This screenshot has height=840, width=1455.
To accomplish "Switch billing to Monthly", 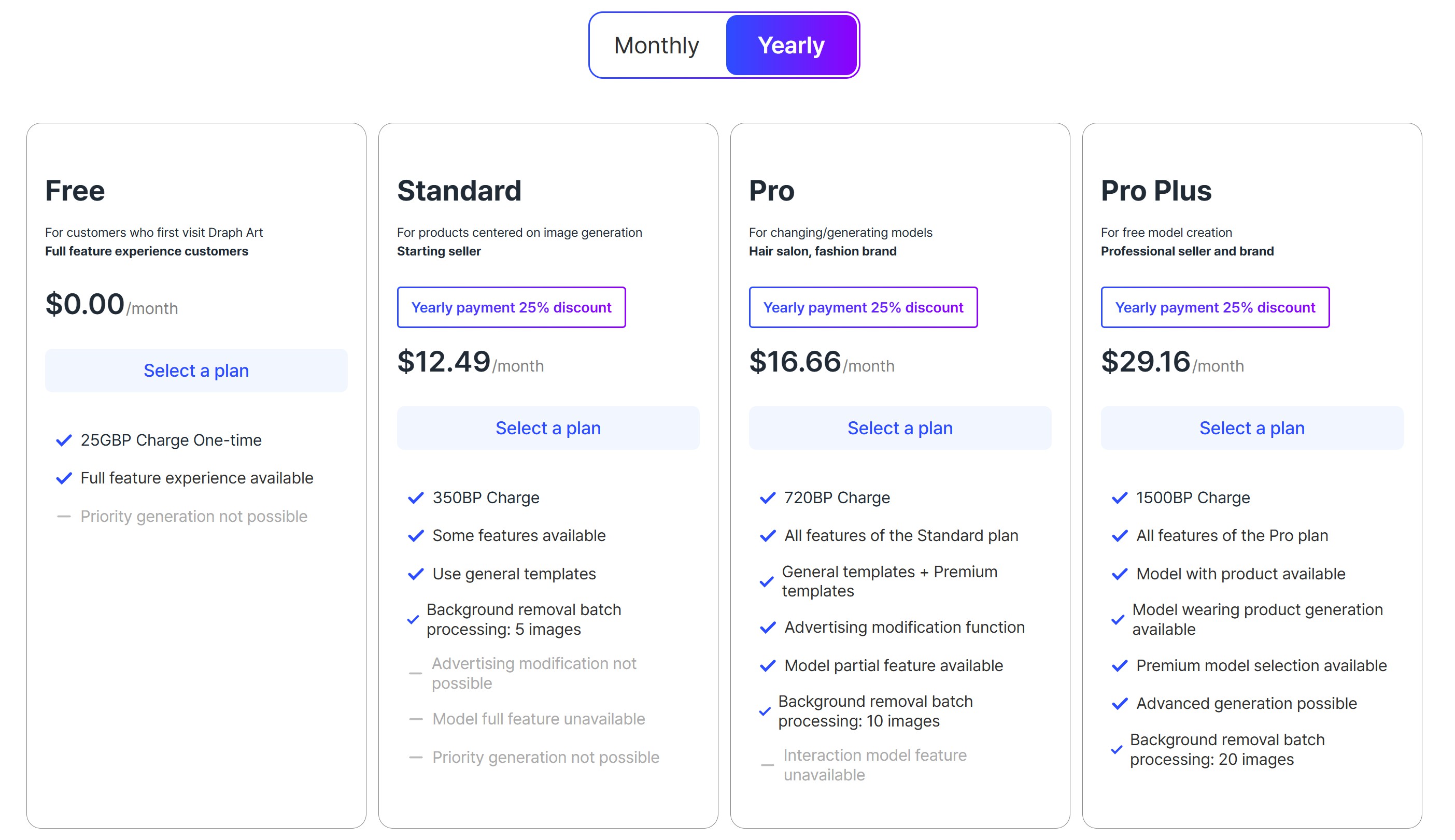I will (657, 46).
